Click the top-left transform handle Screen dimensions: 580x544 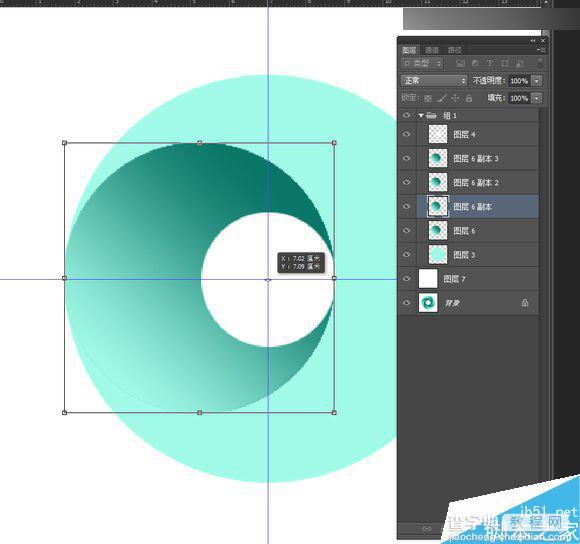[65, 143]
